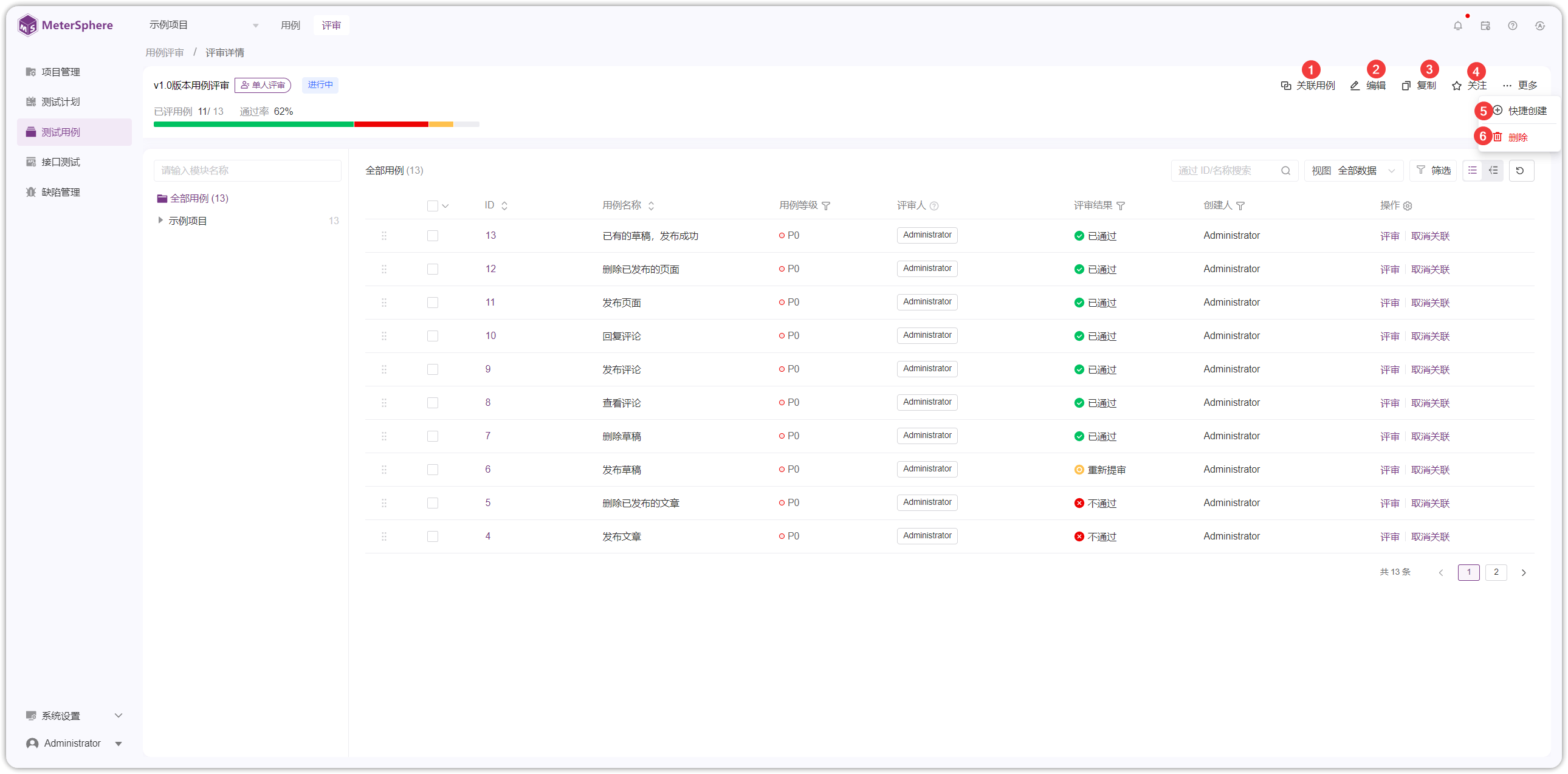Viewport: 1568px width, 774px height.
Task: Open Administrator user menu arrow
Action: click(x=119, y=744)
